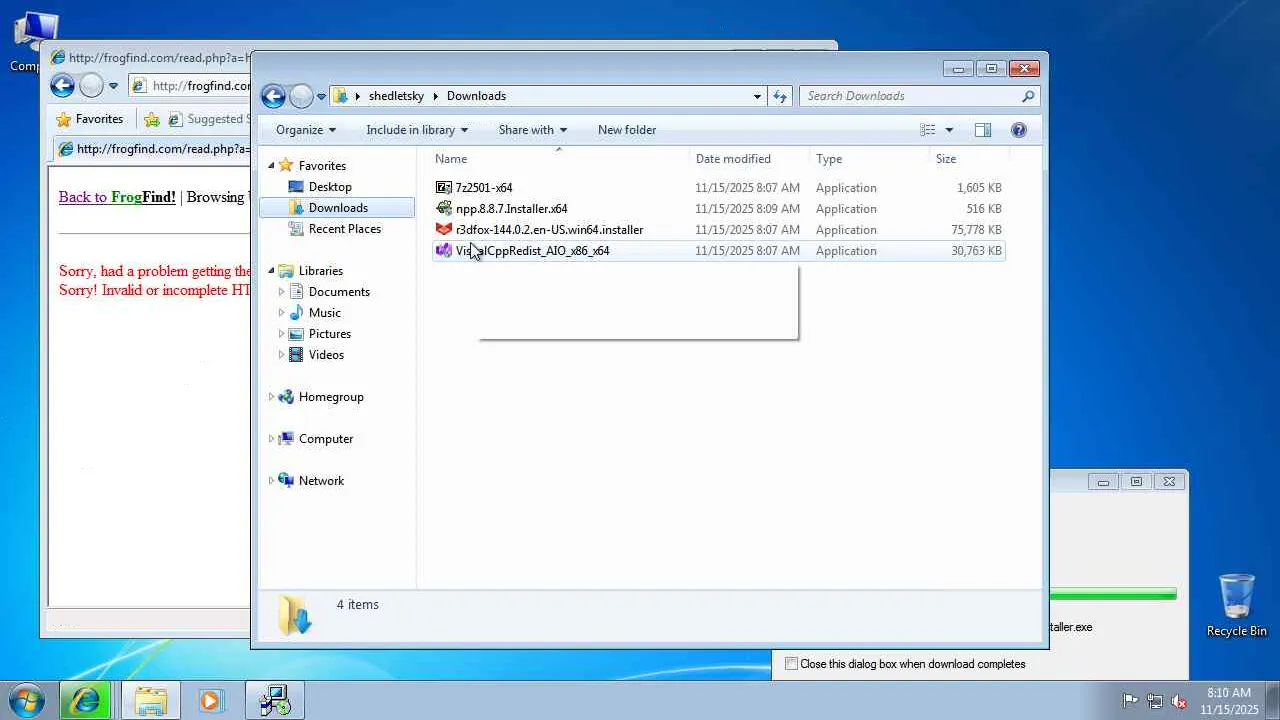Select the VisualCppRedist_AIO file icon
1280x720 pixels.
pos(444,251)
